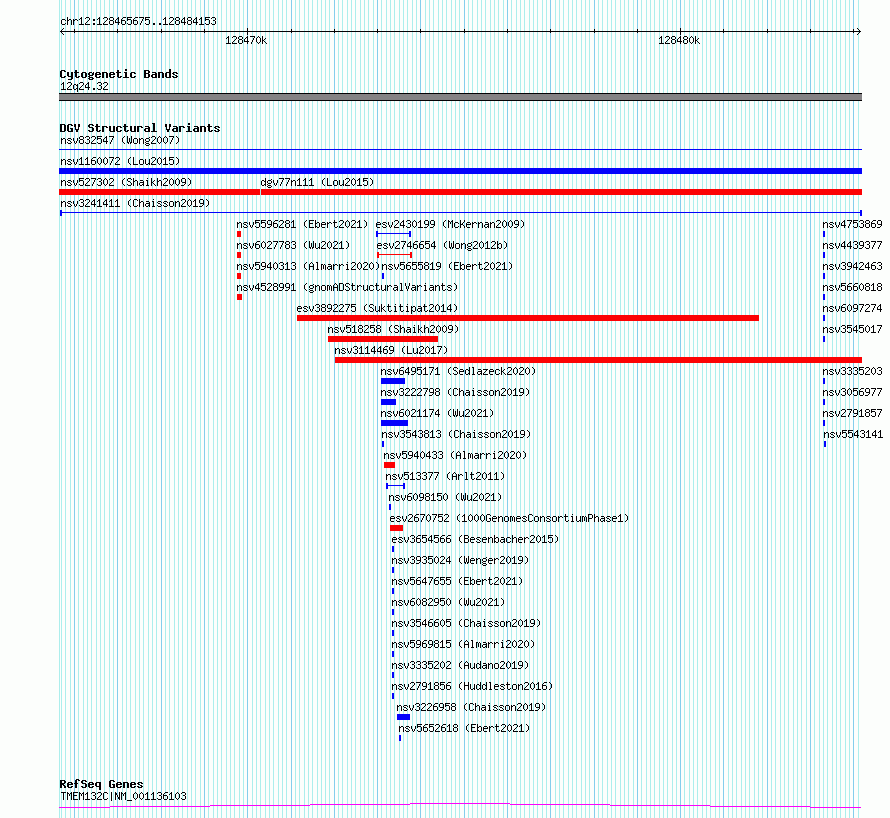Click the esv3892275 (Suktitipat2014) red bar
890x818 pixels.
tap(528, 318)
